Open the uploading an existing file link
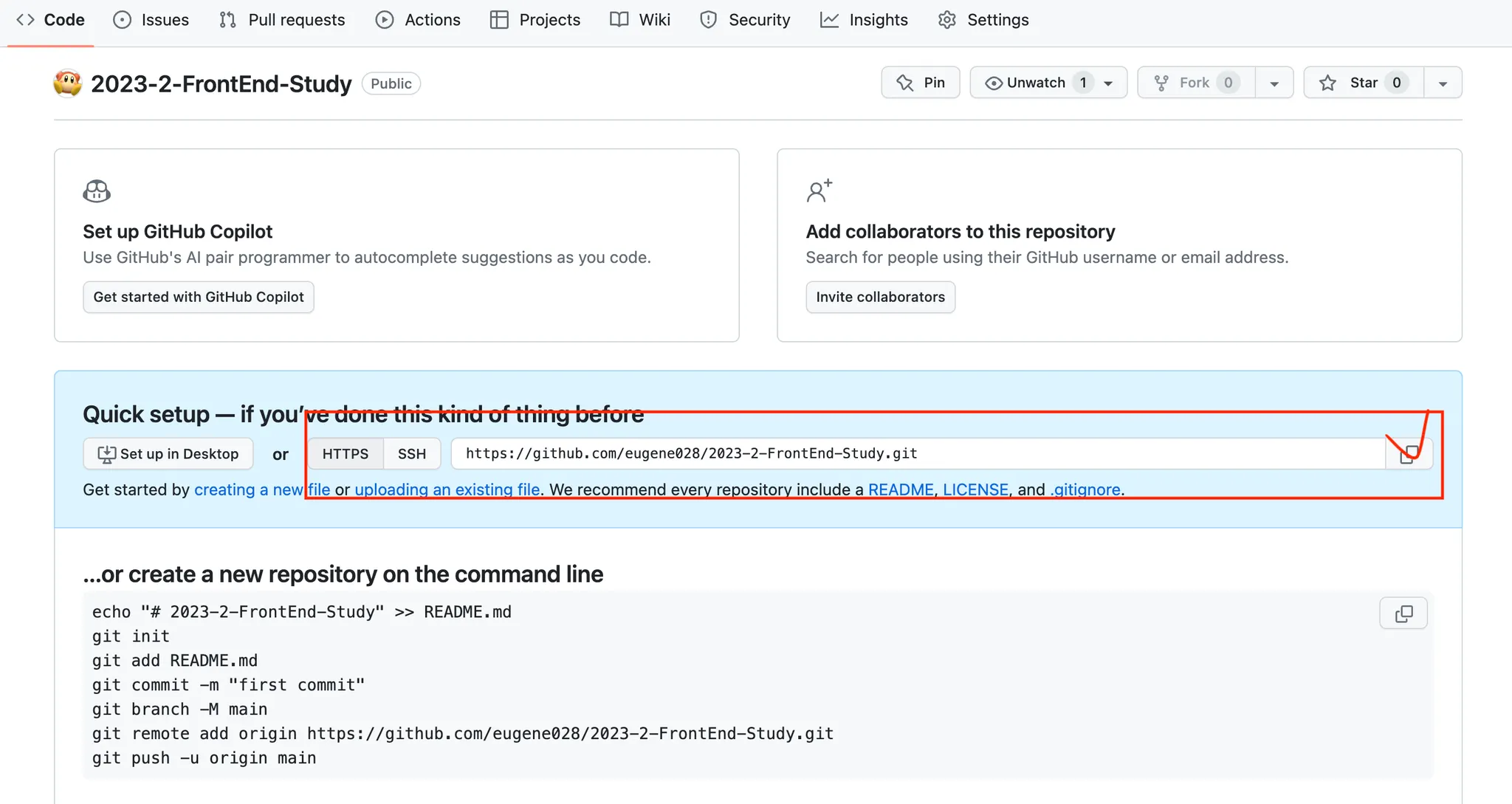Viewport: 1512px width, 804px height. [447, 489]
